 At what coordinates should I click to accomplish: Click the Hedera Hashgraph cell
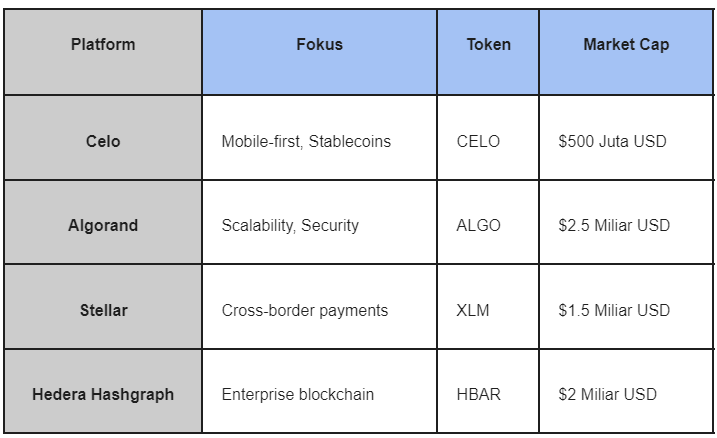pos(103,391)
